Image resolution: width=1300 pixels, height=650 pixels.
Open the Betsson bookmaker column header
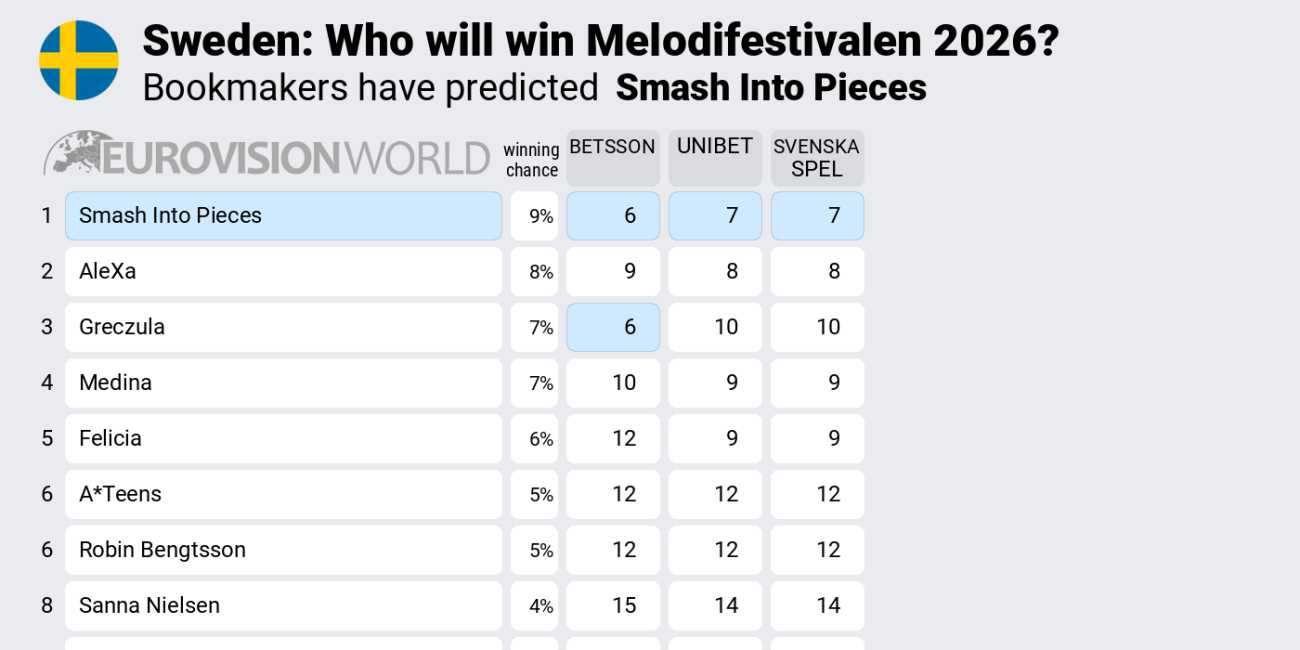(x=612, y=157)
